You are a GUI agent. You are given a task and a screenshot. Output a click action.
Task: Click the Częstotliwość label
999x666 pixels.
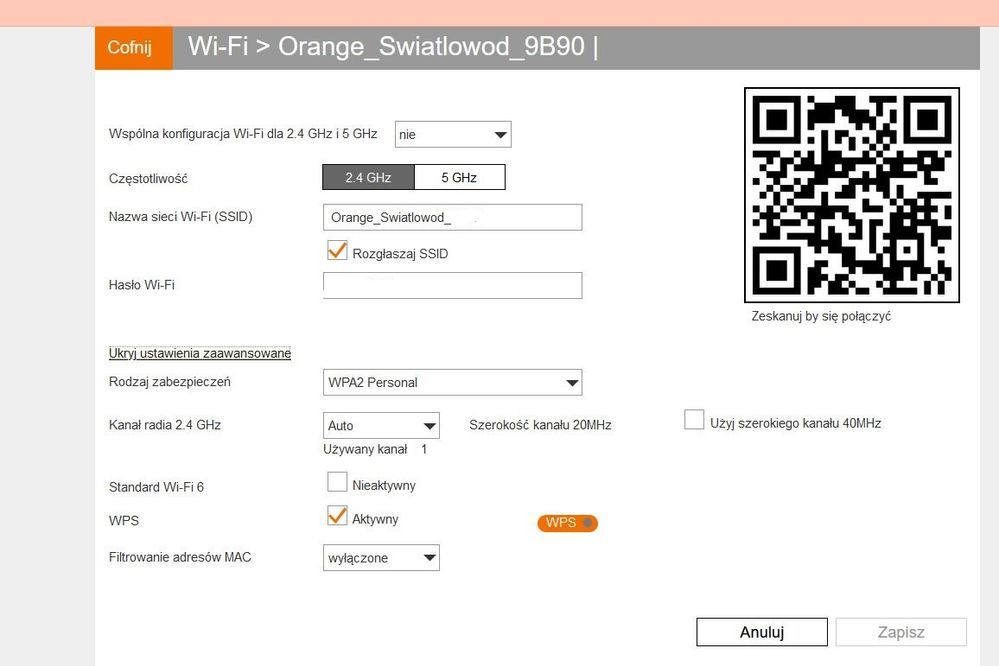148,178
